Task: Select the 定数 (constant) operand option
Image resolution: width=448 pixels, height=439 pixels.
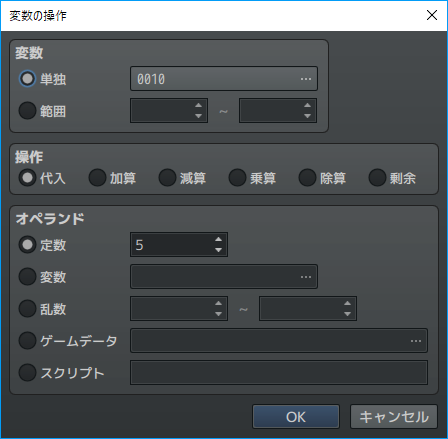Action: coord(27,245)
